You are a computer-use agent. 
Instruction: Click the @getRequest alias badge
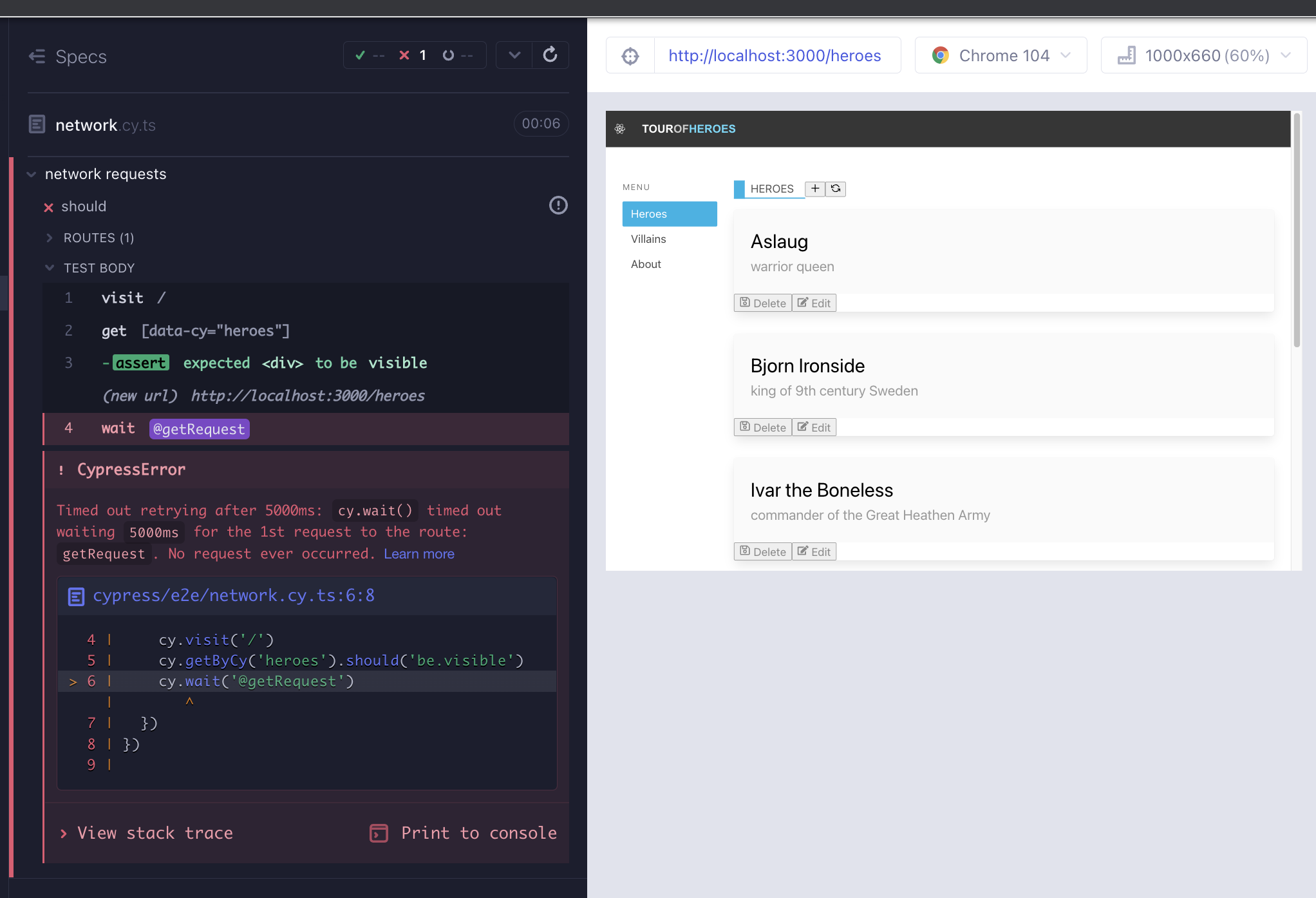tap(199, 429)
